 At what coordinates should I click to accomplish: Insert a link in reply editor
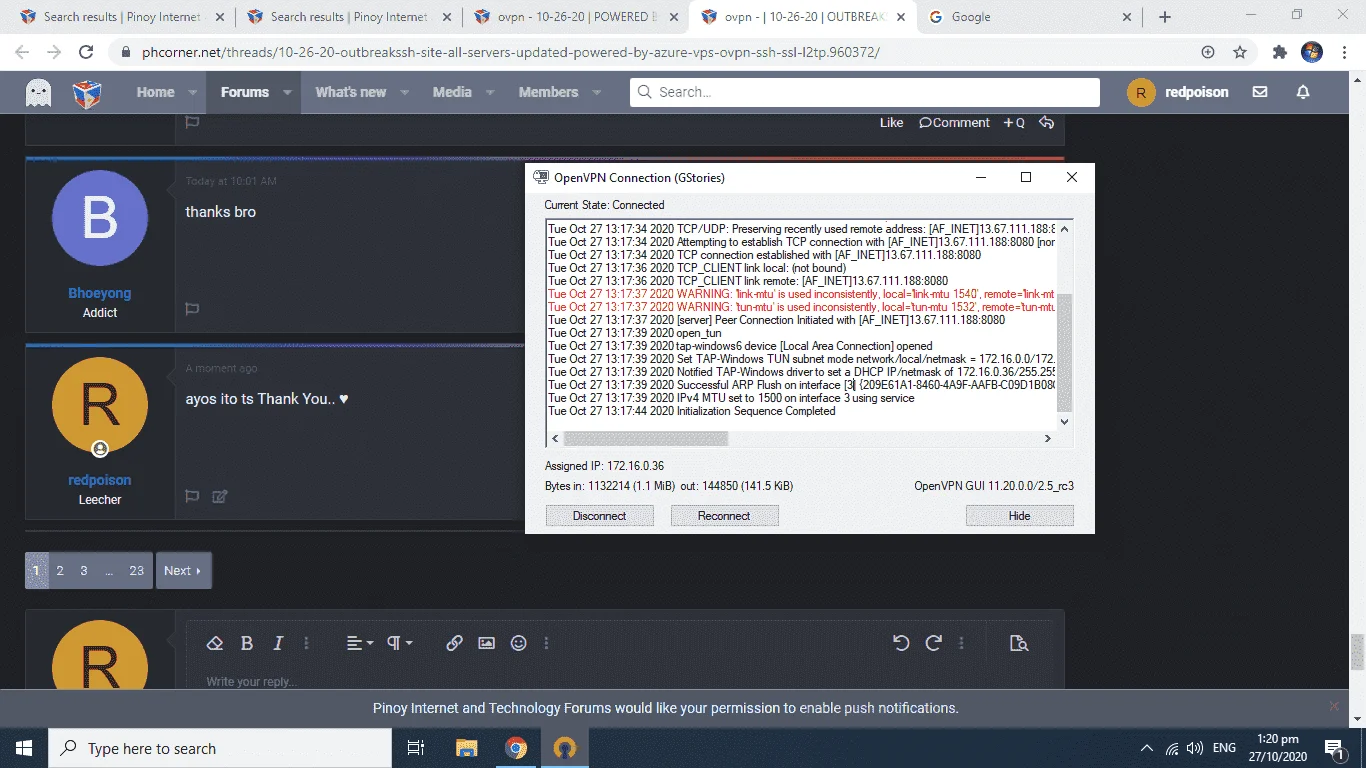click(x=454, y=643)
